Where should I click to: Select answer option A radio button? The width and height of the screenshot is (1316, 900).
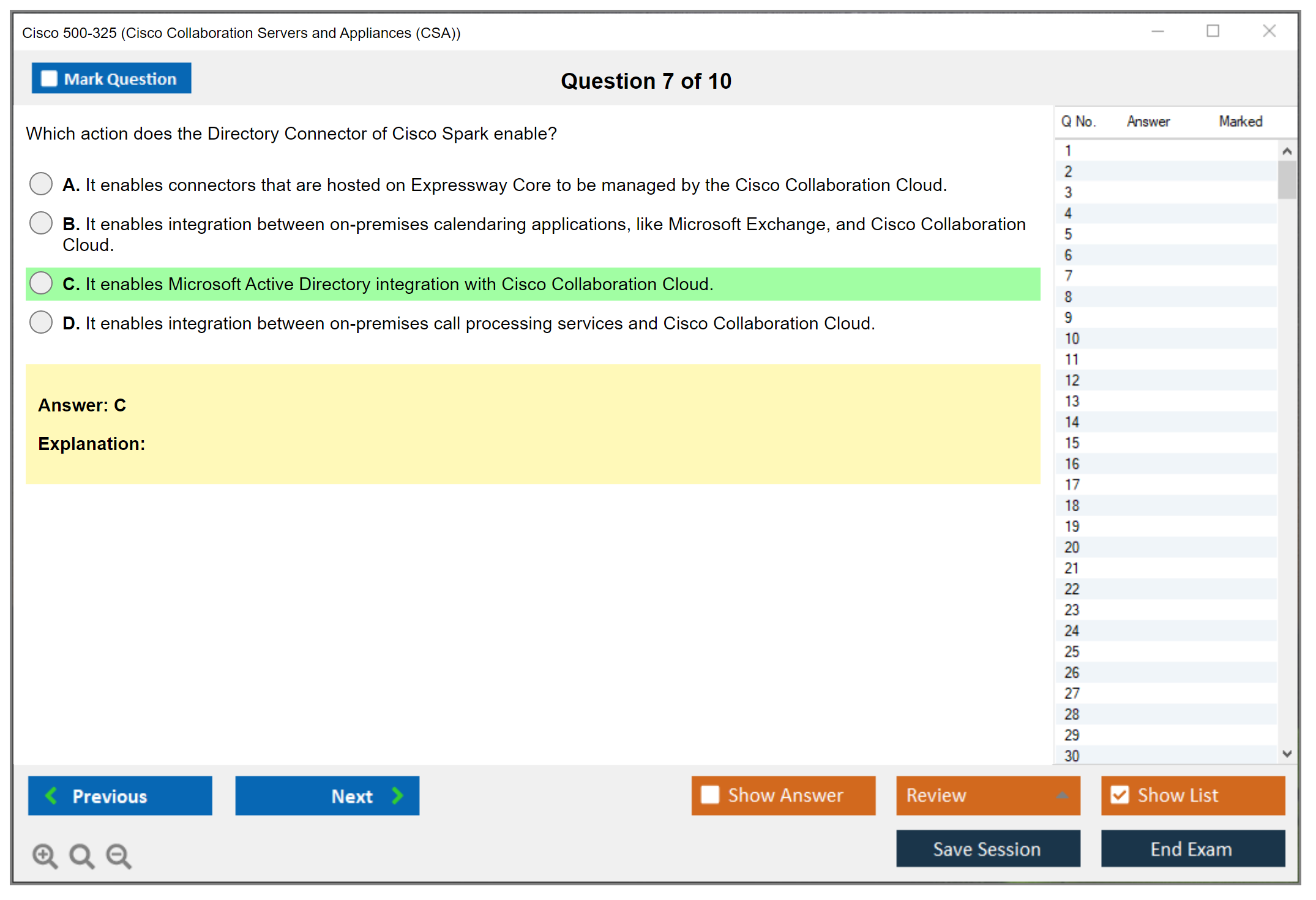[x=41, y=184]
